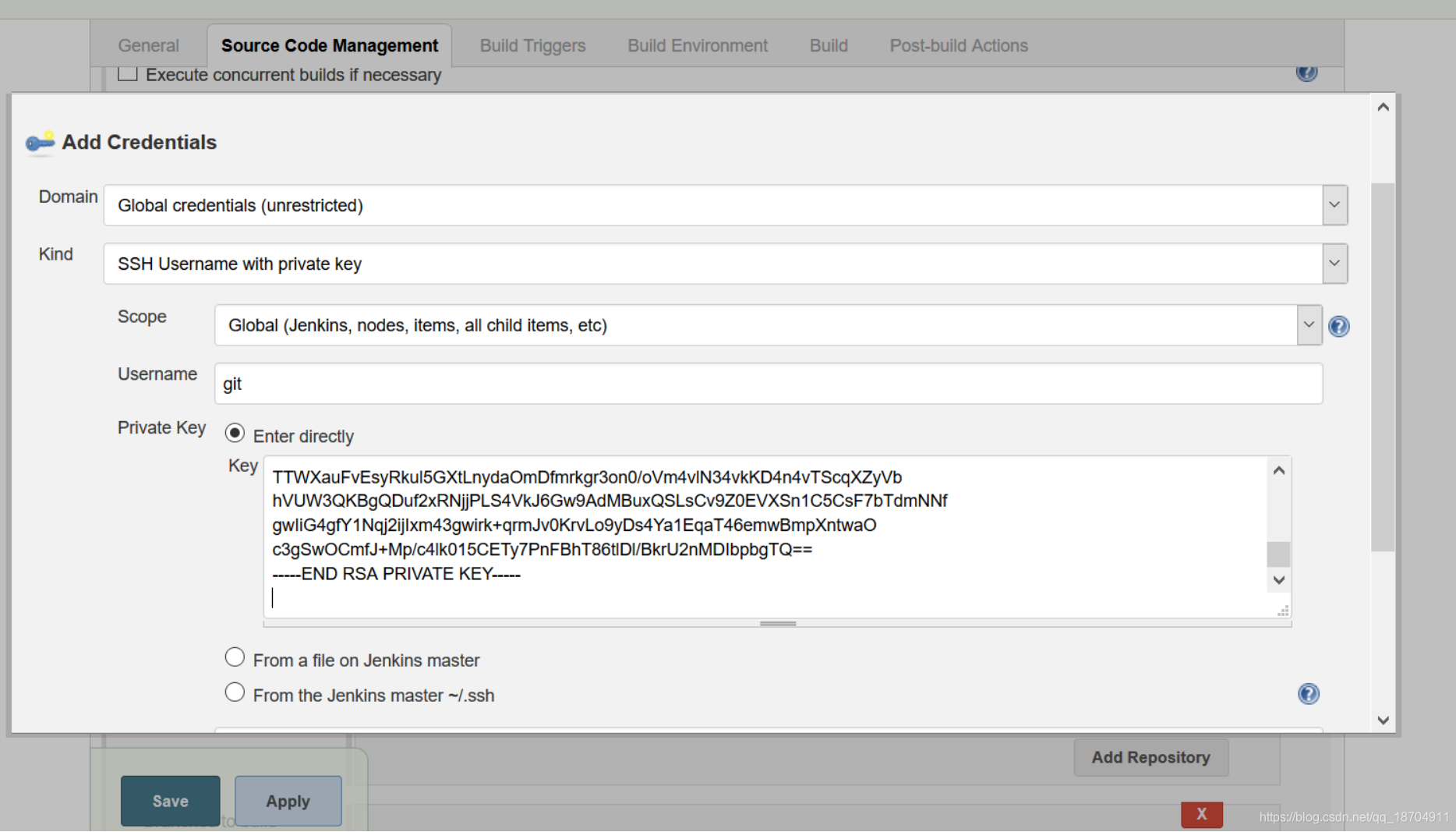The image size is (1456, 832).
Task: Click the dialog scroll down arrow
Action: point(1383,720)
